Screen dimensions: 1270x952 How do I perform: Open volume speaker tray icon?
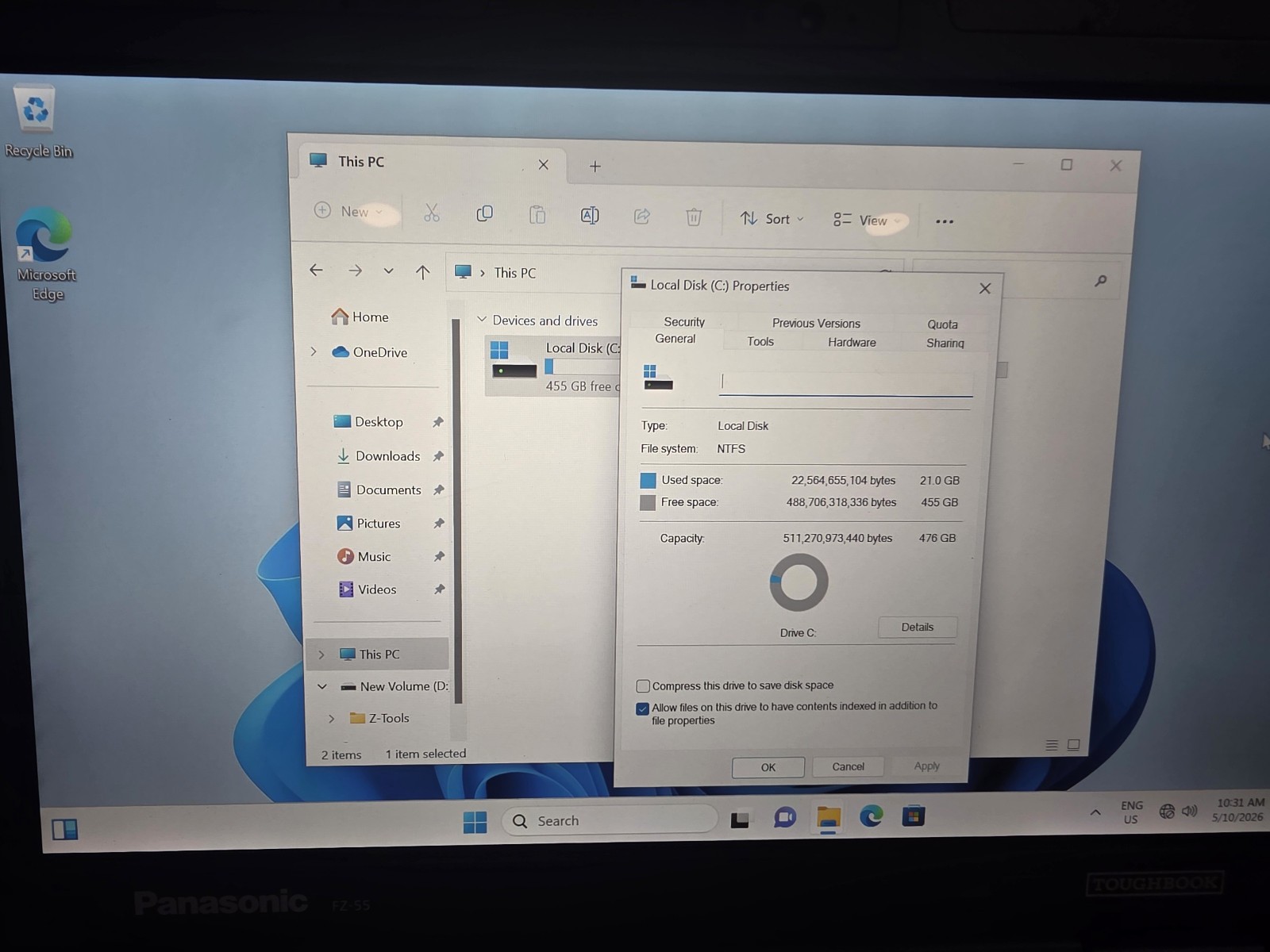[x=1189, y=811]
